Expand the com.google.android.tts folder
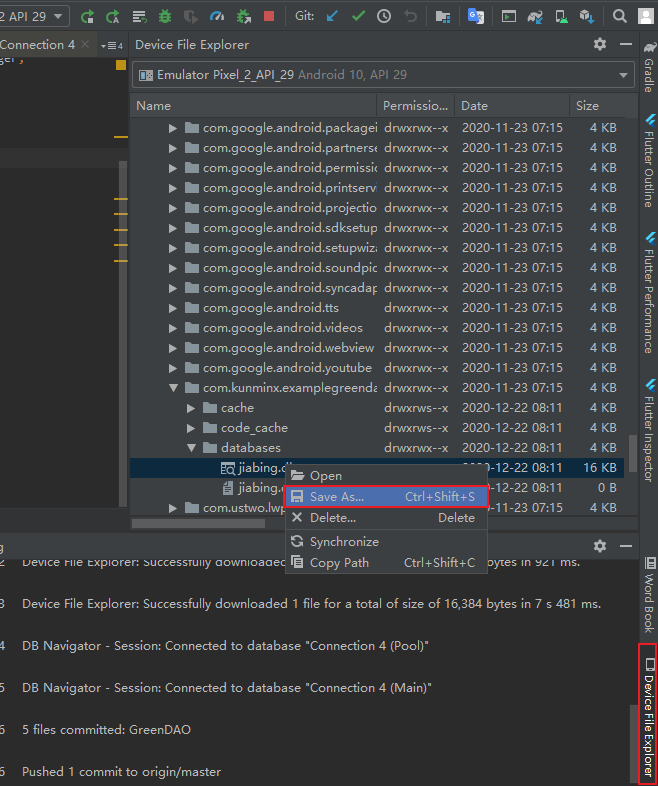 coord(172,308)
